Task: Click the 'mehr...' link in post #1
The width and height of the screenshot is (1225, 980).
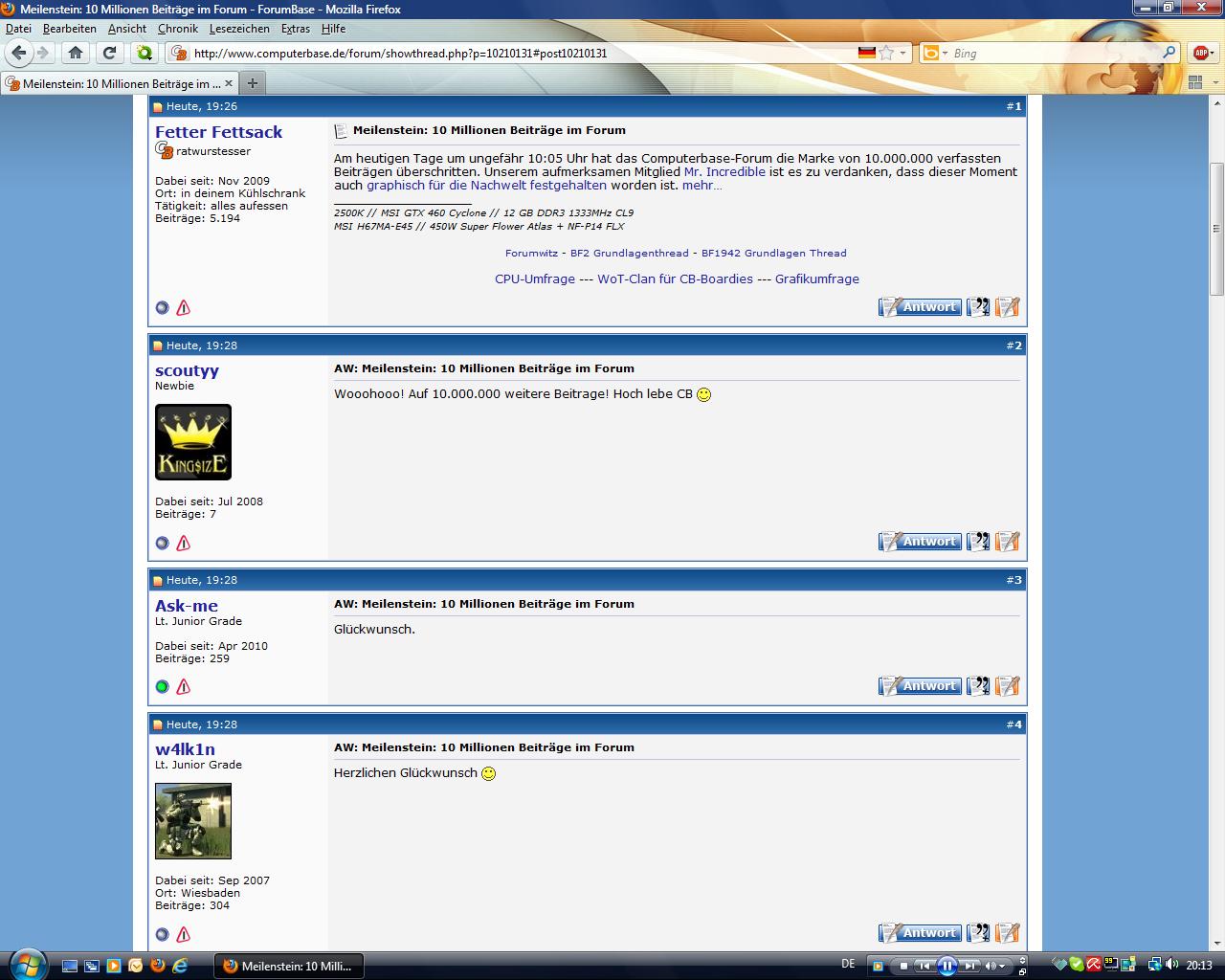Action: [x=702, y=186]
